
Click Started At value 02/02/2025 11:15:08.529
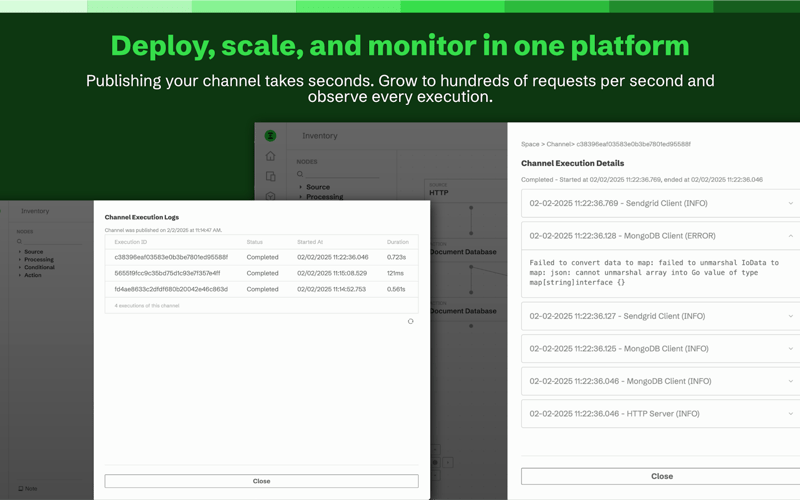[332, 273]
